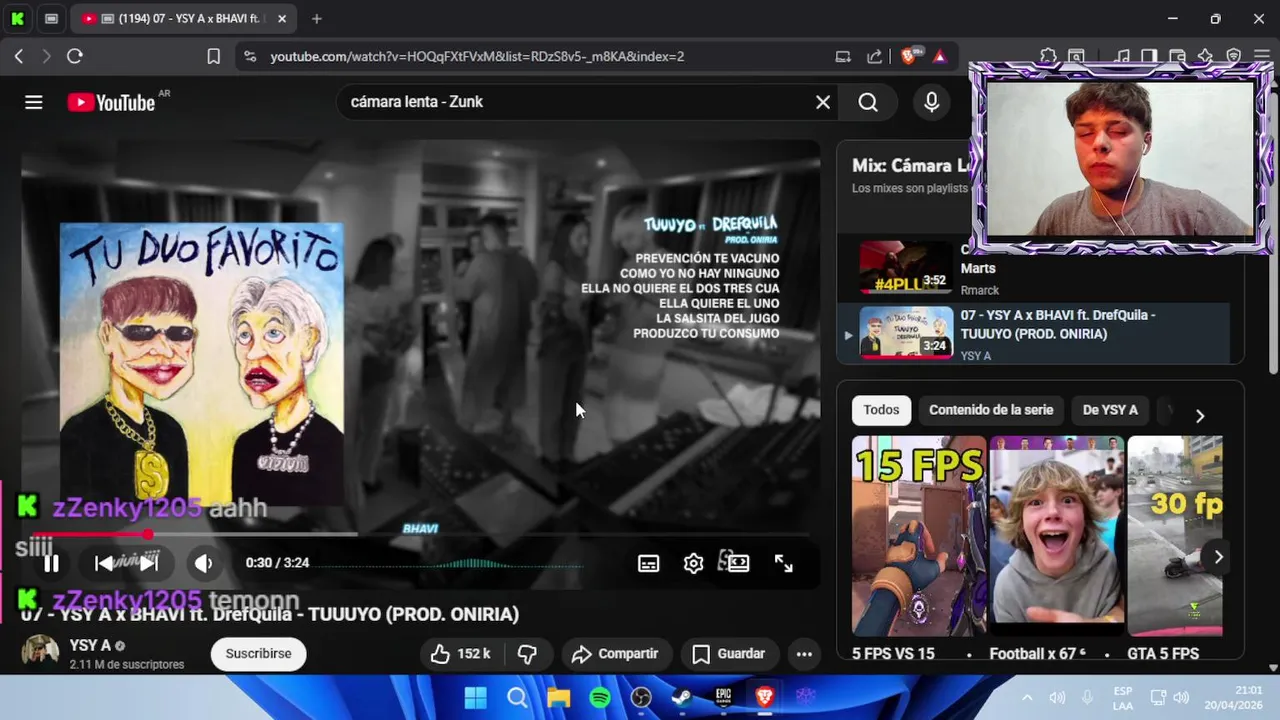The height and width of the screenshot is (720, 1280).
Task: Submit search with magnifier button
Action: 868,102
